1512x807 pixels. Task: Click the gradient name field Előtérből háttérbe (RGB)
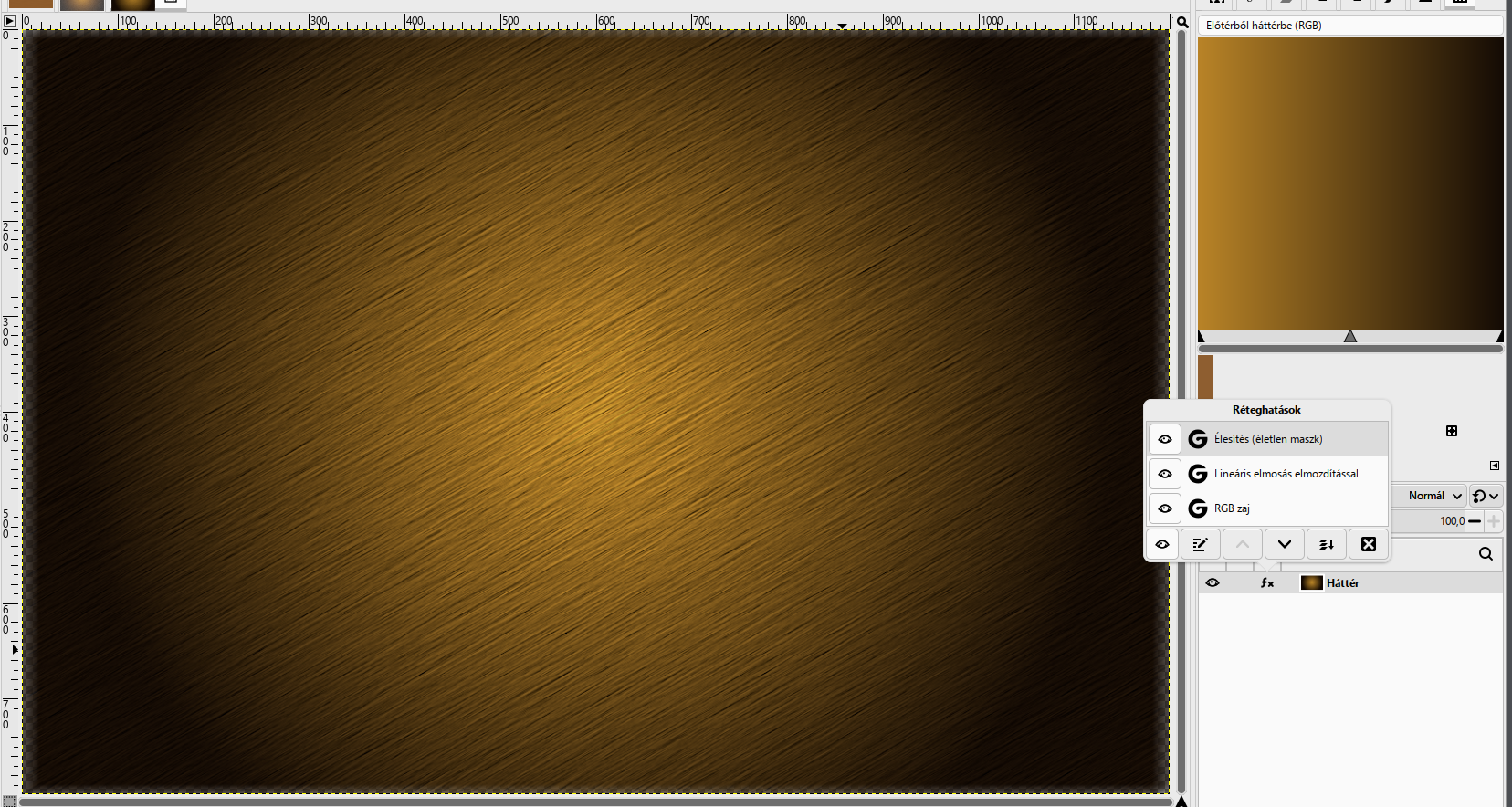(x=1350, y=26)
